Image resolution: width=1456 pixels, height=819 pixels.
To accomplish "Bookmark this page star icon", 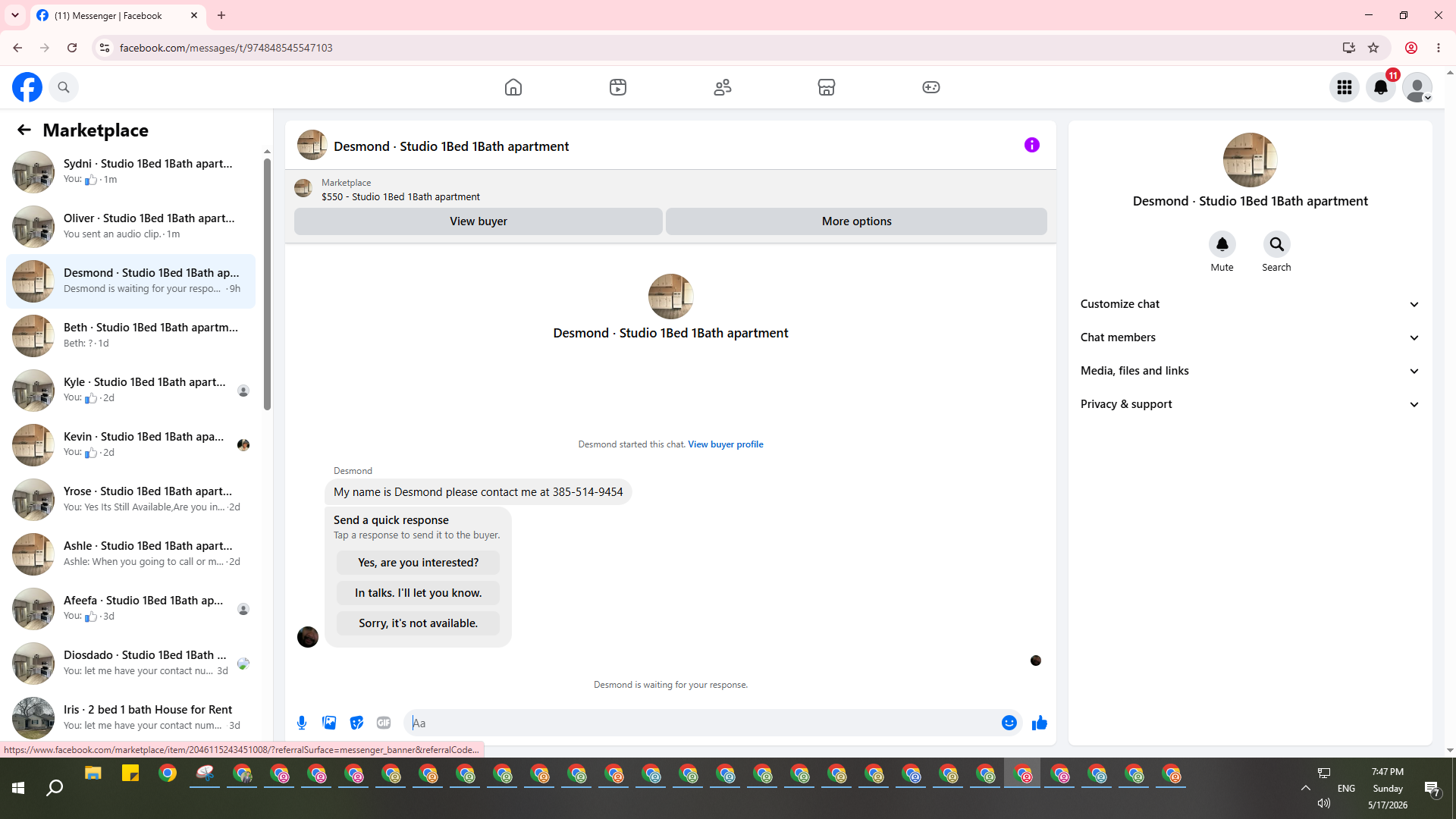I will click(x=1373, y=48).
